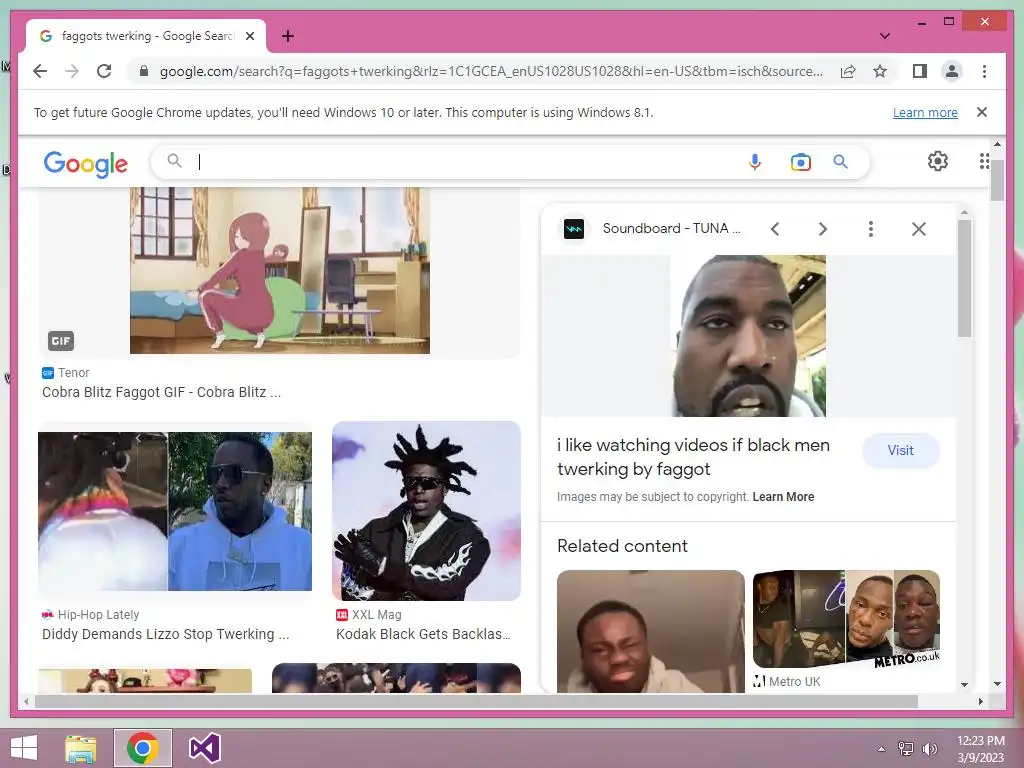Click the browser forward arrow

tap(72, 71)
